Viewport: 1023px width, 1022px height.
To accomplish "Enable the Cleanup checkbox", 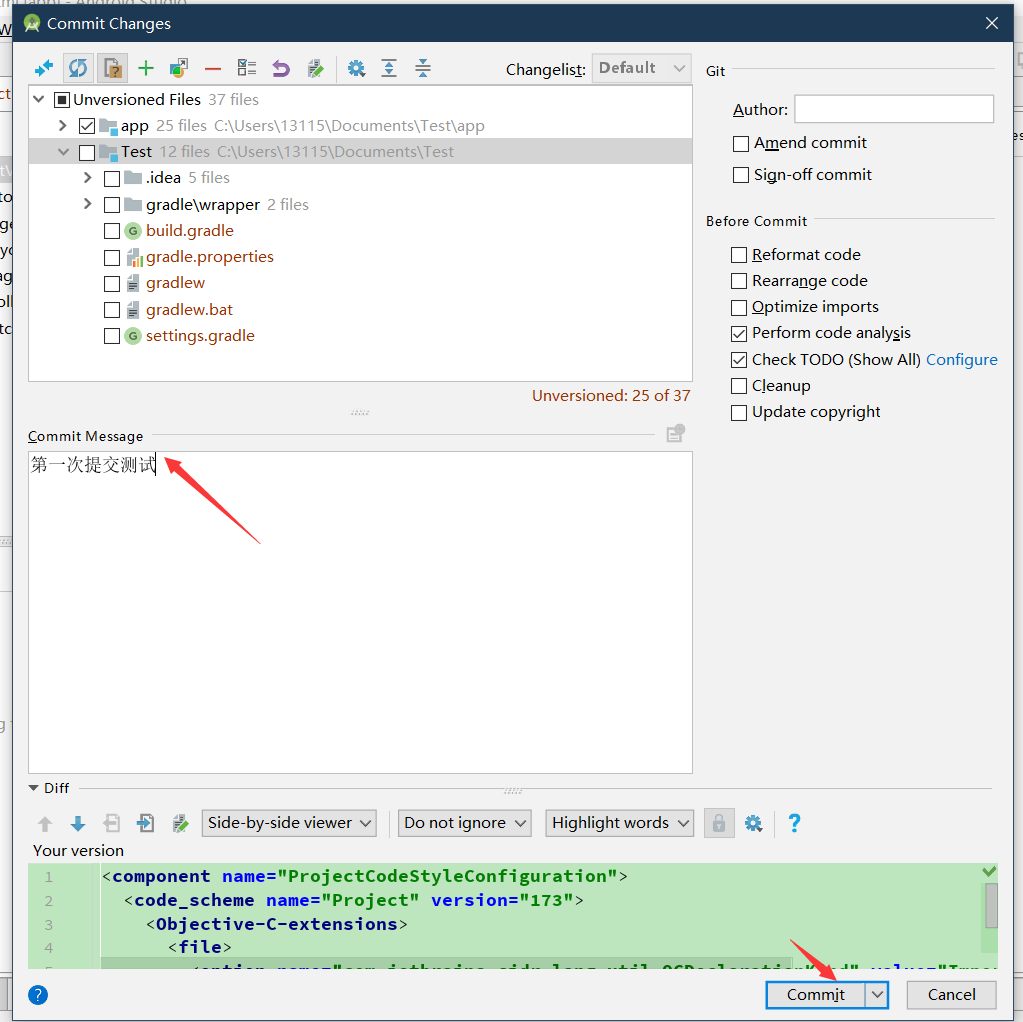I will pos(739,386).
